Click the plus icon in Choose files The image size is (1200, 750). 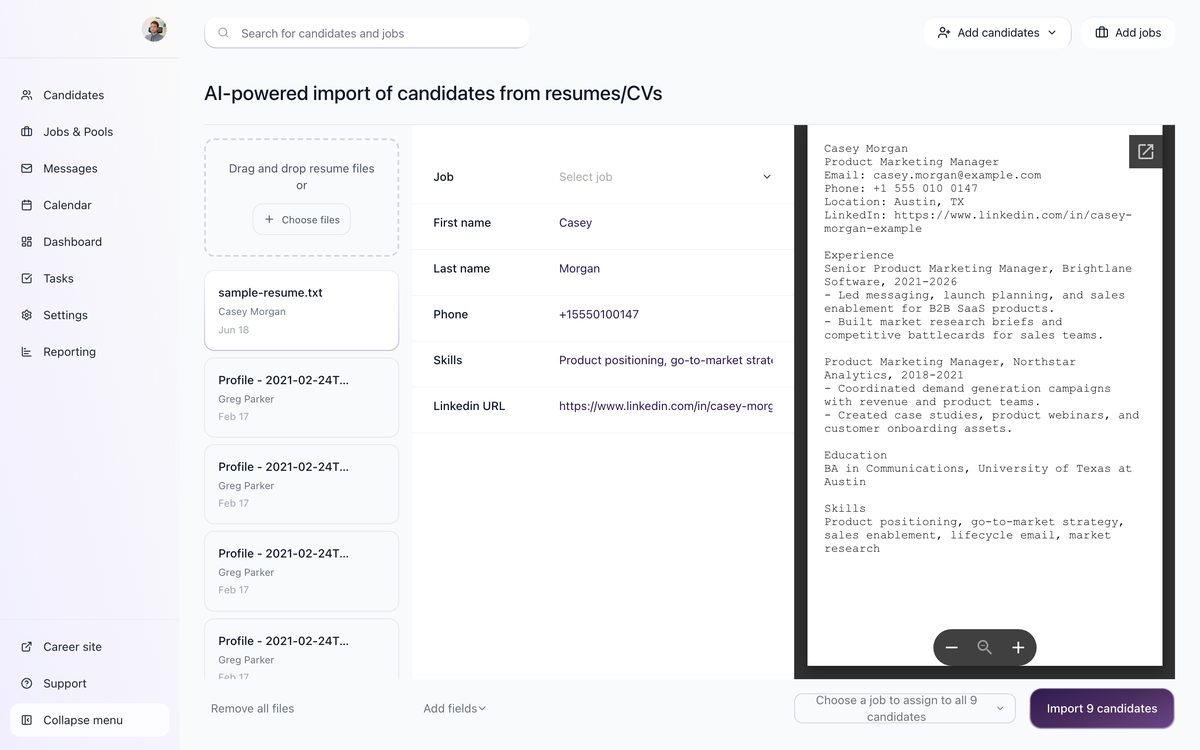click(x=269, y=220)
